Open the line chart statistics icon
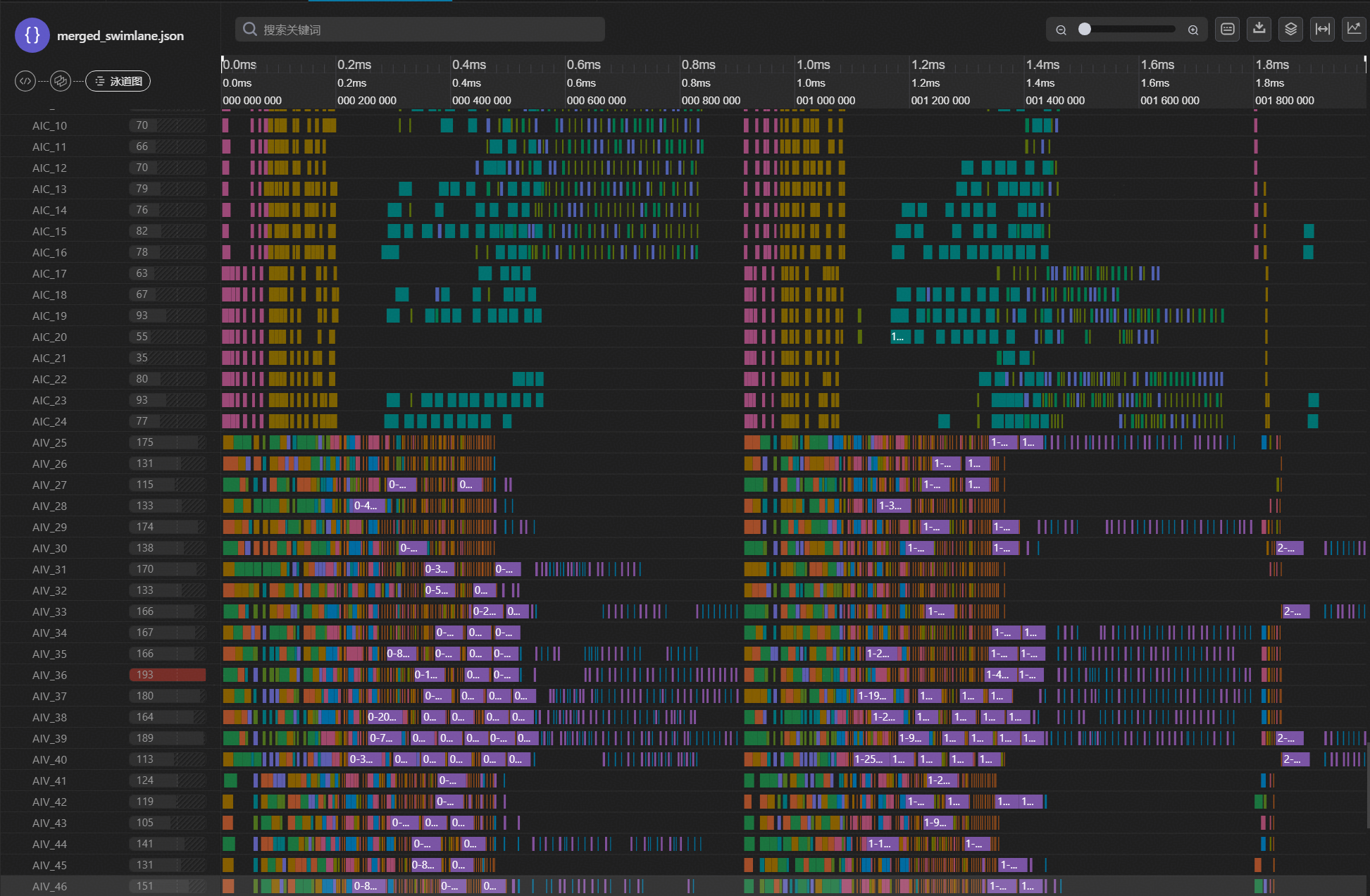1370x896 pixels. tap(1353, 30)
